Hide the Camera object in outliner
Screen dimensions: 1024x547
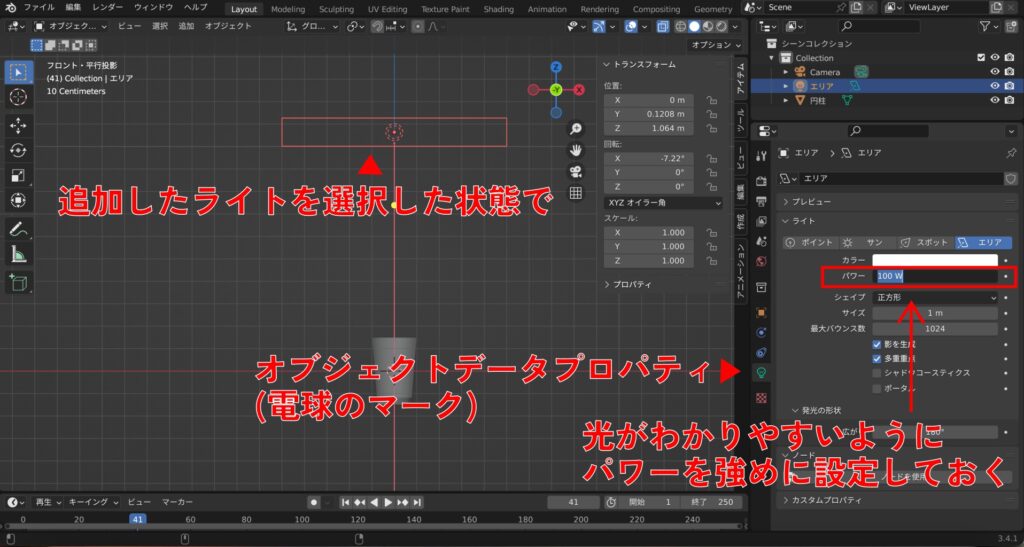pyautogui.click(x=995, y=72)
